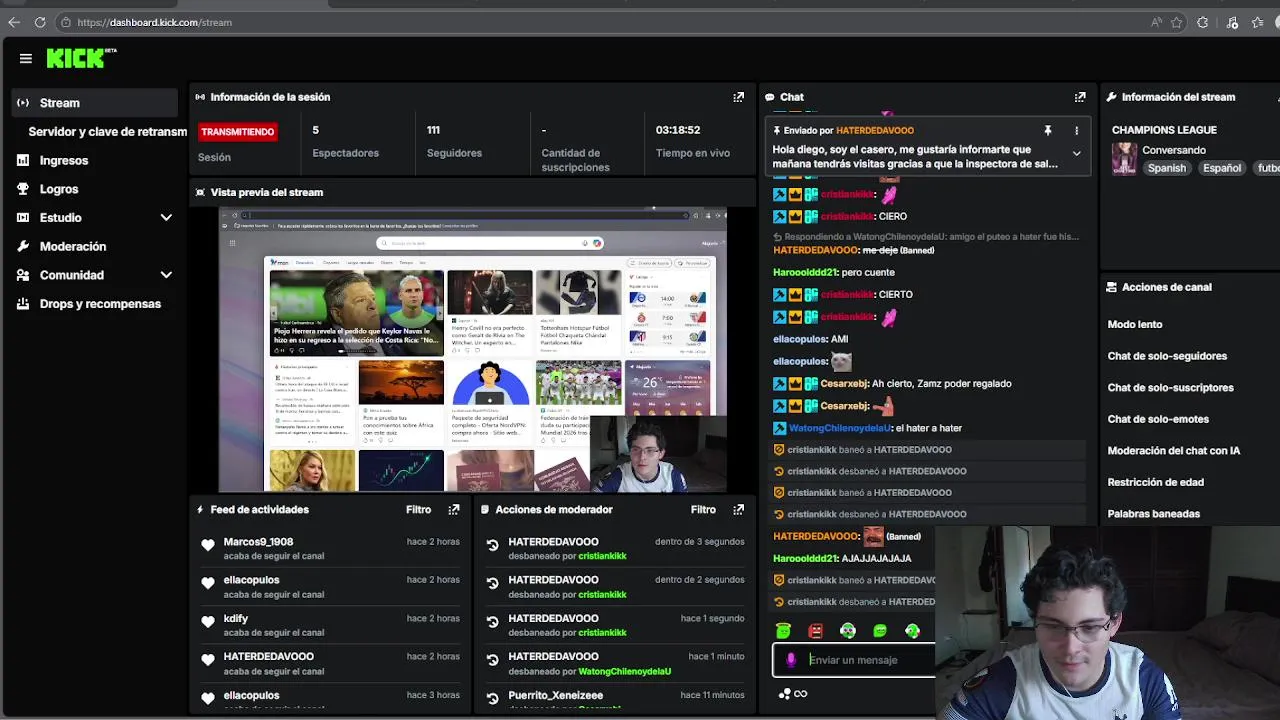Select the red angry face emote
1280x720 pixels.
pyautogui.click(x=816, y=631)
